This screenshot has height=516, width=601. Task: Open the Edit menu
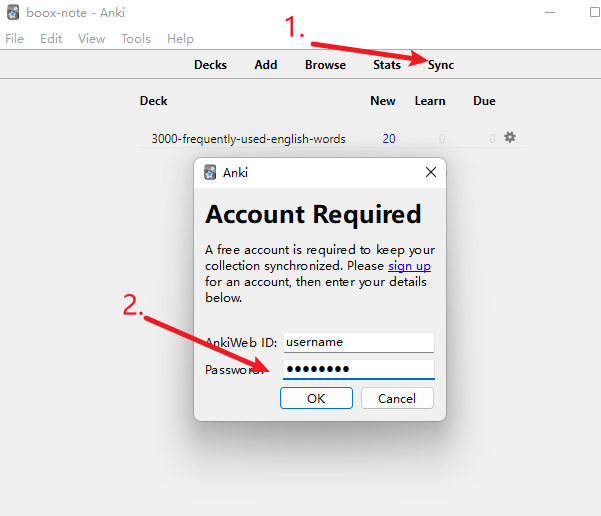(51, 39)
